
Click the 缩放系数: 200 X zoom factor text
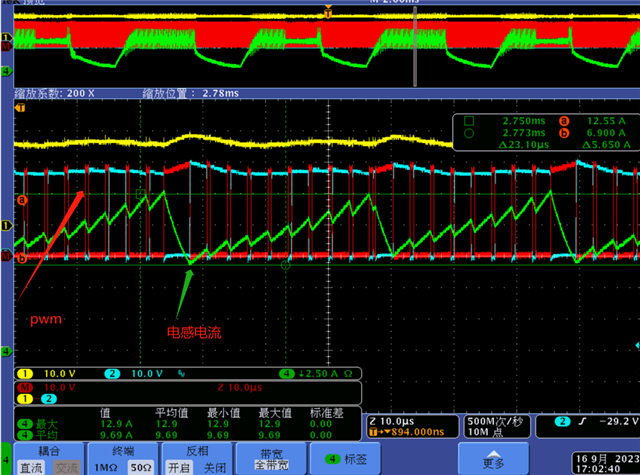coord(55,93)
